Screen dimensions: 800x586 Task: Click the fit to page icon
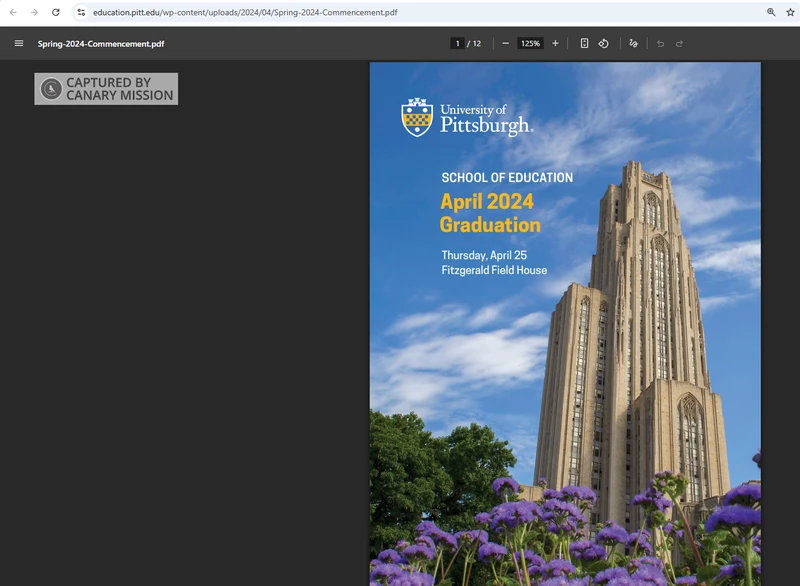[585, 43]
